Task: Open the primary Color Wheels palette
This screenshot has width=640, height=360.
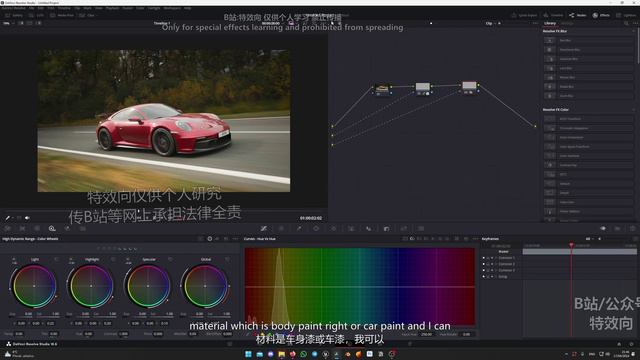Action: tap(37, 229)
